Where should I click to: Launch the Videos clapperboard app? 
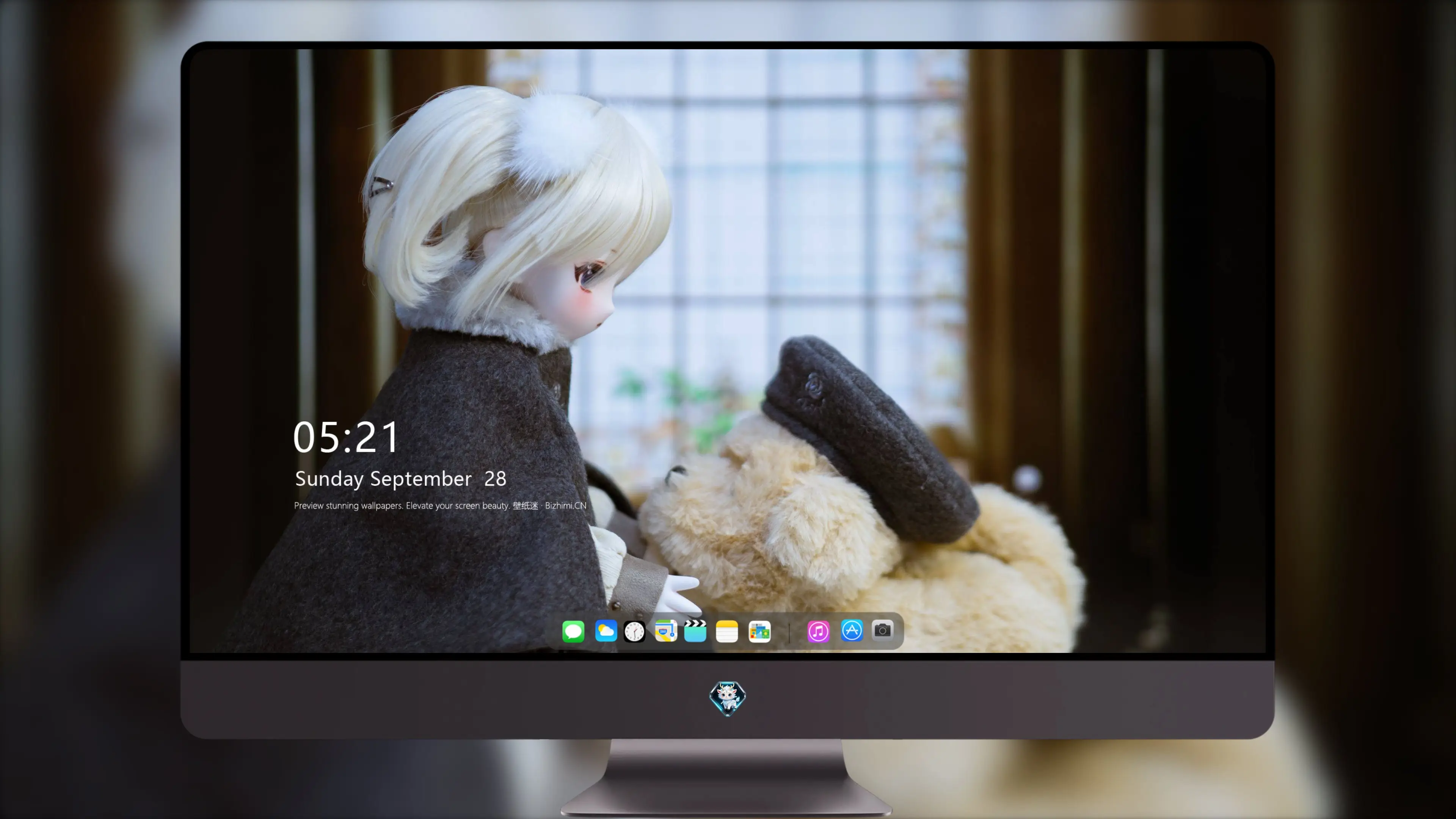695,631
